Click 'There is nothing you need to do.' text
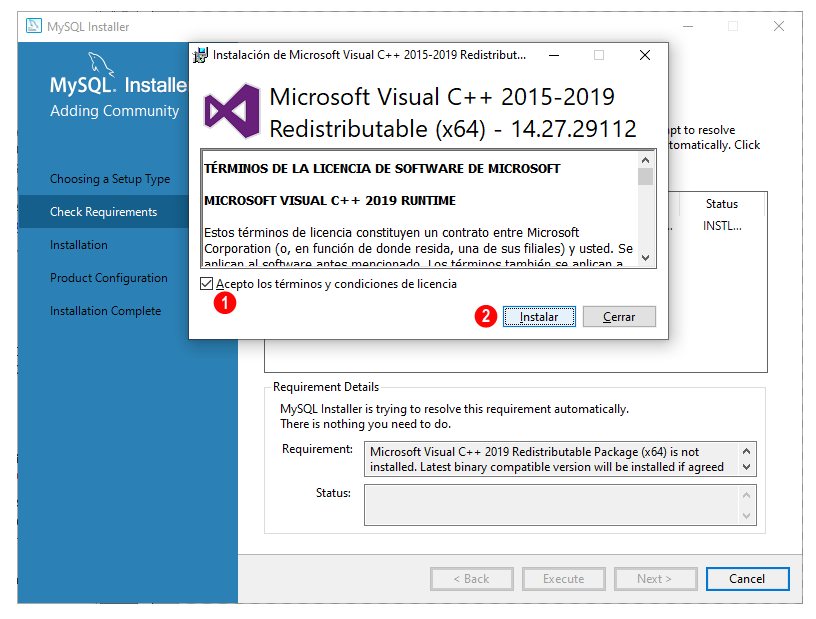The image size is (816, 619). point(365,424)
